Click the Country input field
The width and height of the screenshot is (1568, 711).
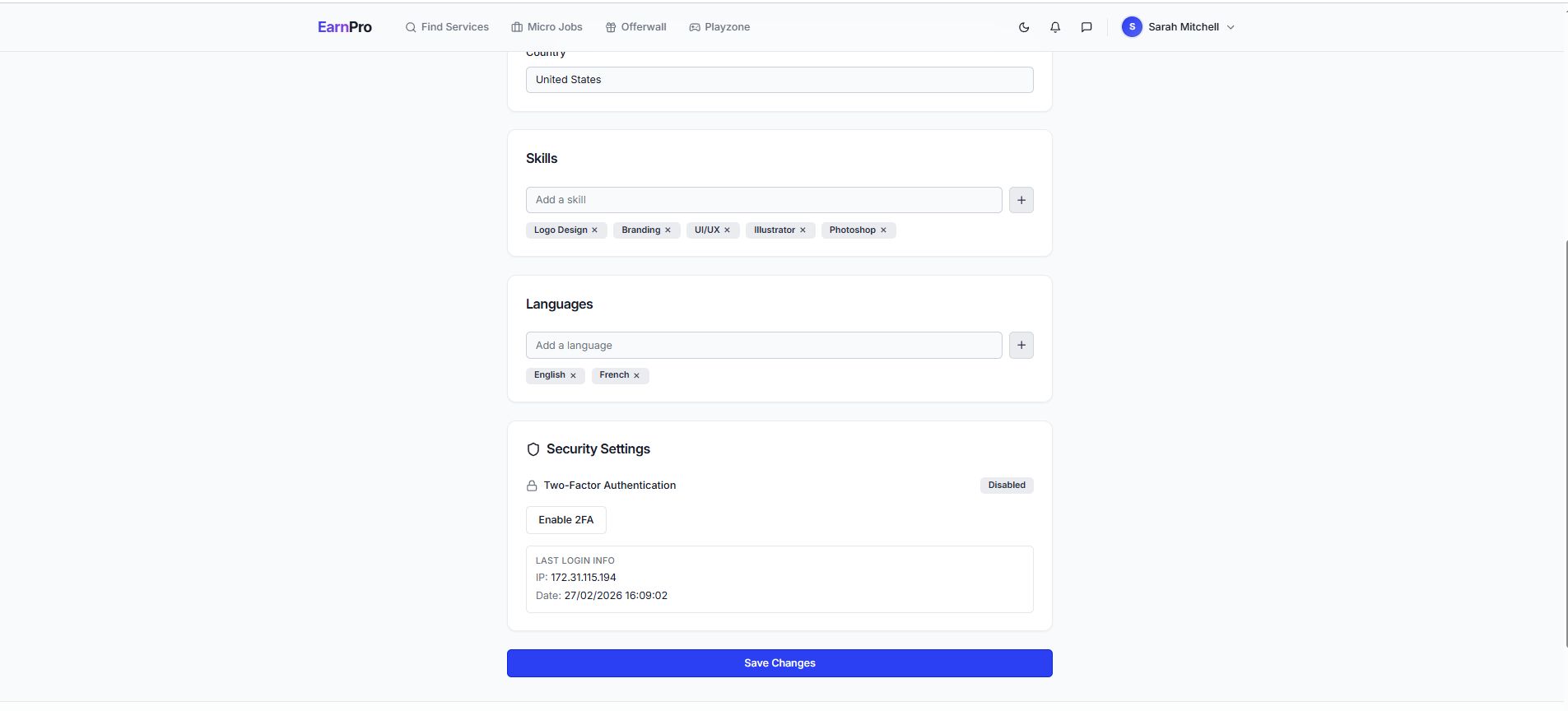click(779, 80)
